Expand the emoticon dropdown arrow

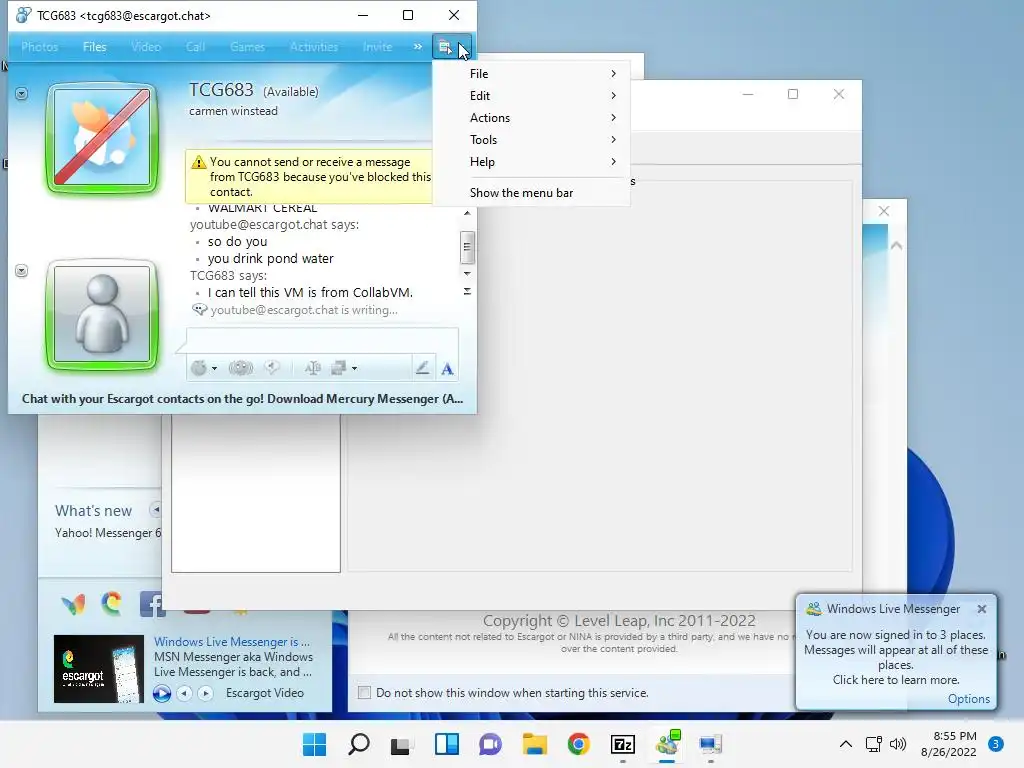[x=214, y=368]
